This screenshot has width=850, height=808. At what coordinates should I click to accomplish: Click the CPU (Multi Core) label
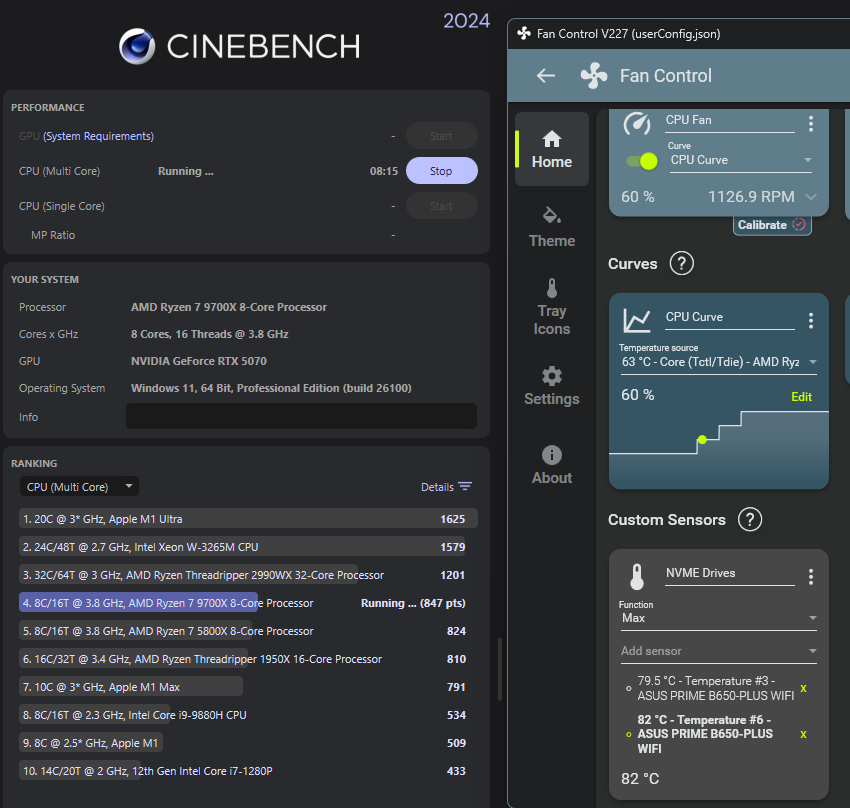click(60, 171)
